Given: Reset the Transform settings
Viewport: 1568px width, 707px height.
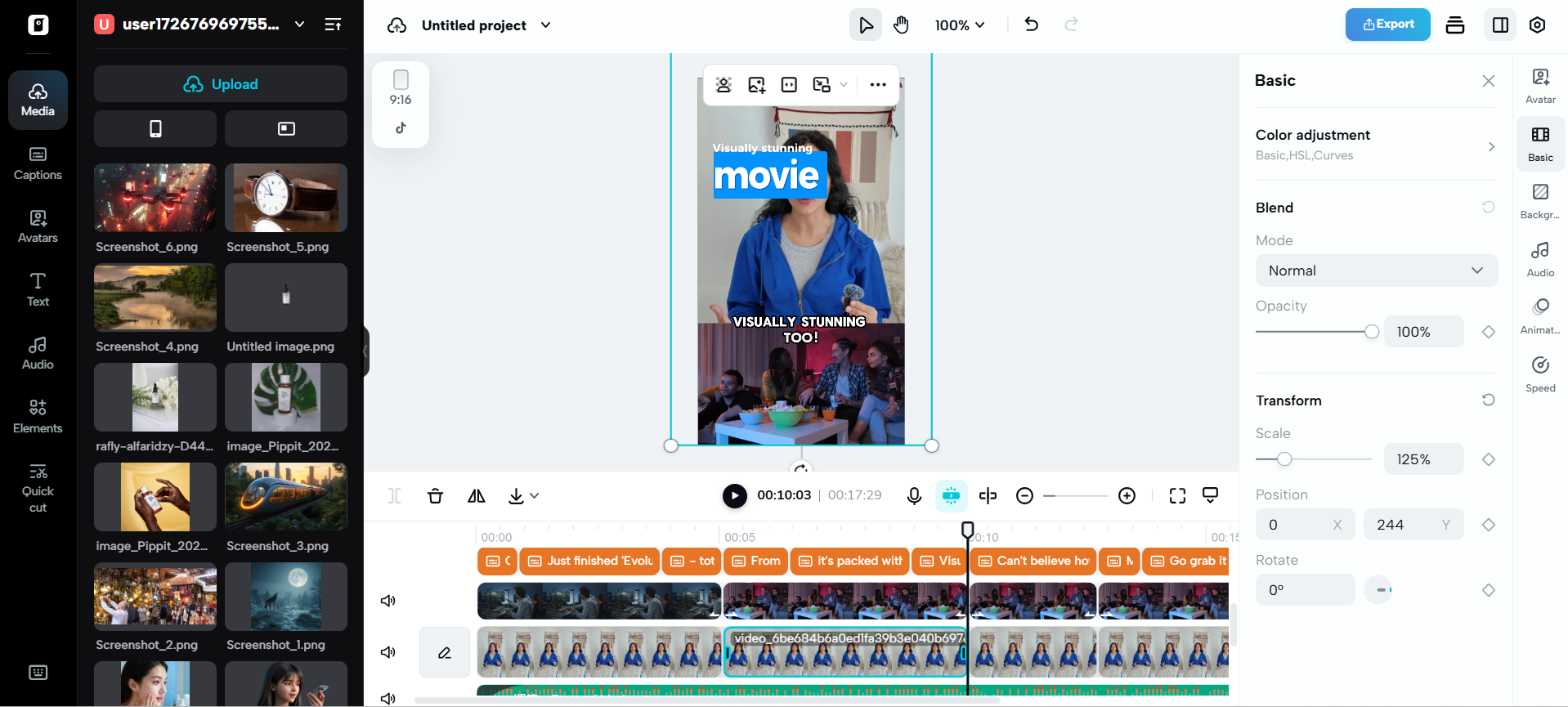Looking at the screenshot, I should coord(1489,400).
